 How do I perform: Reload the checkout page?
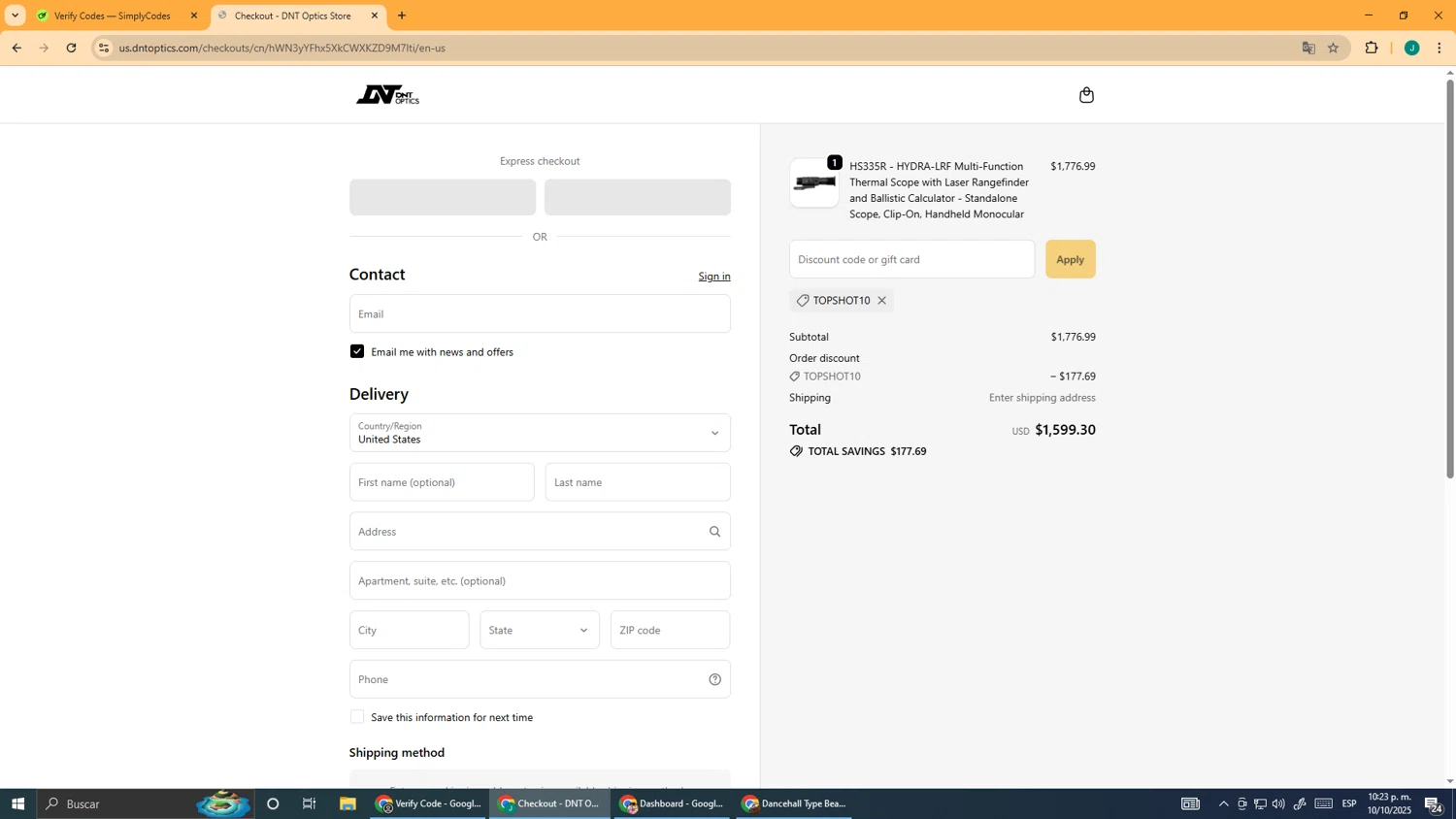[71, 48]
